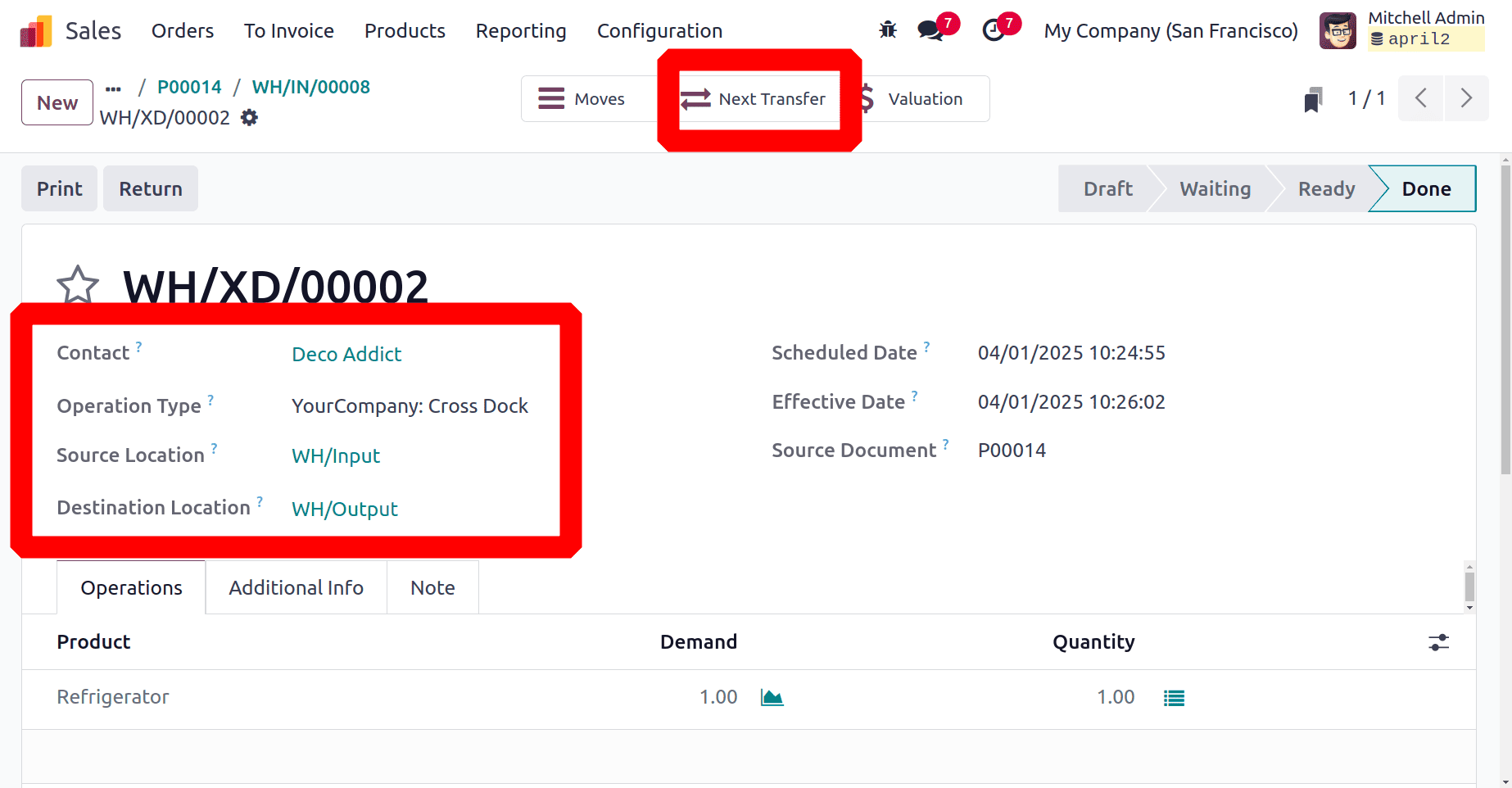
Task: Select the Ready status stage
Action: [1326, 189]
